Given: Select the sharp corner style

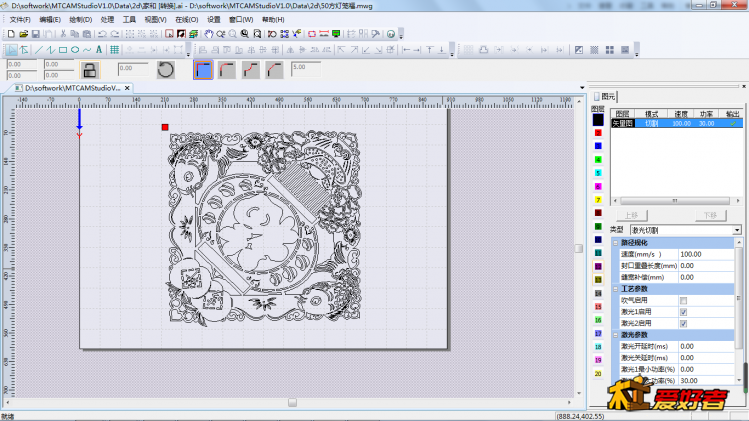Looking at the screenshot, I should pos(203,70).
